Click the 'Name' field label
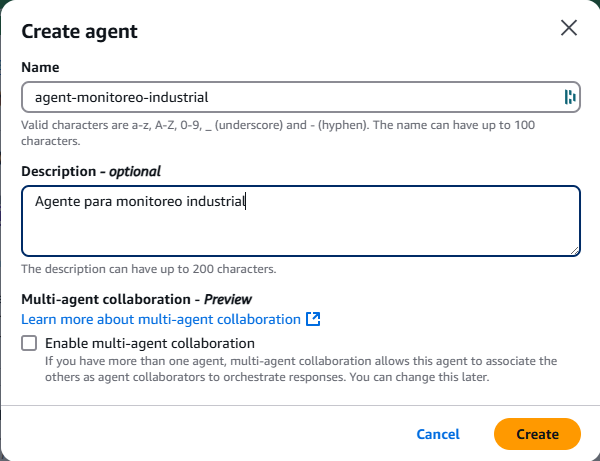The width and height of the screenshot is (600, 461). pyautogui.click(x=40, y=67)
